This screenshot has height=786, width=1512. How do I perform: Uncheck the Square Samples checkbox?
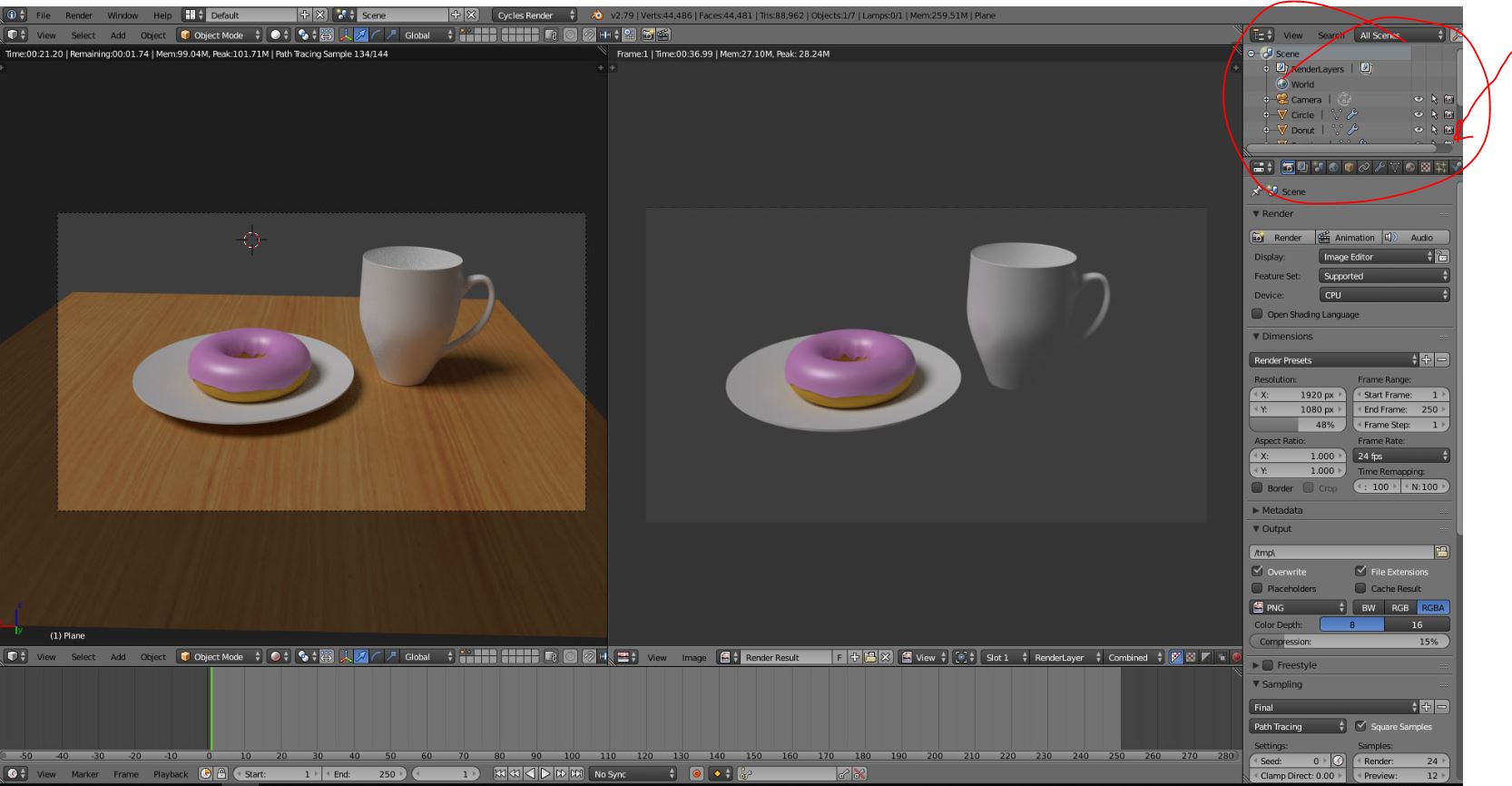(1360, 726)
